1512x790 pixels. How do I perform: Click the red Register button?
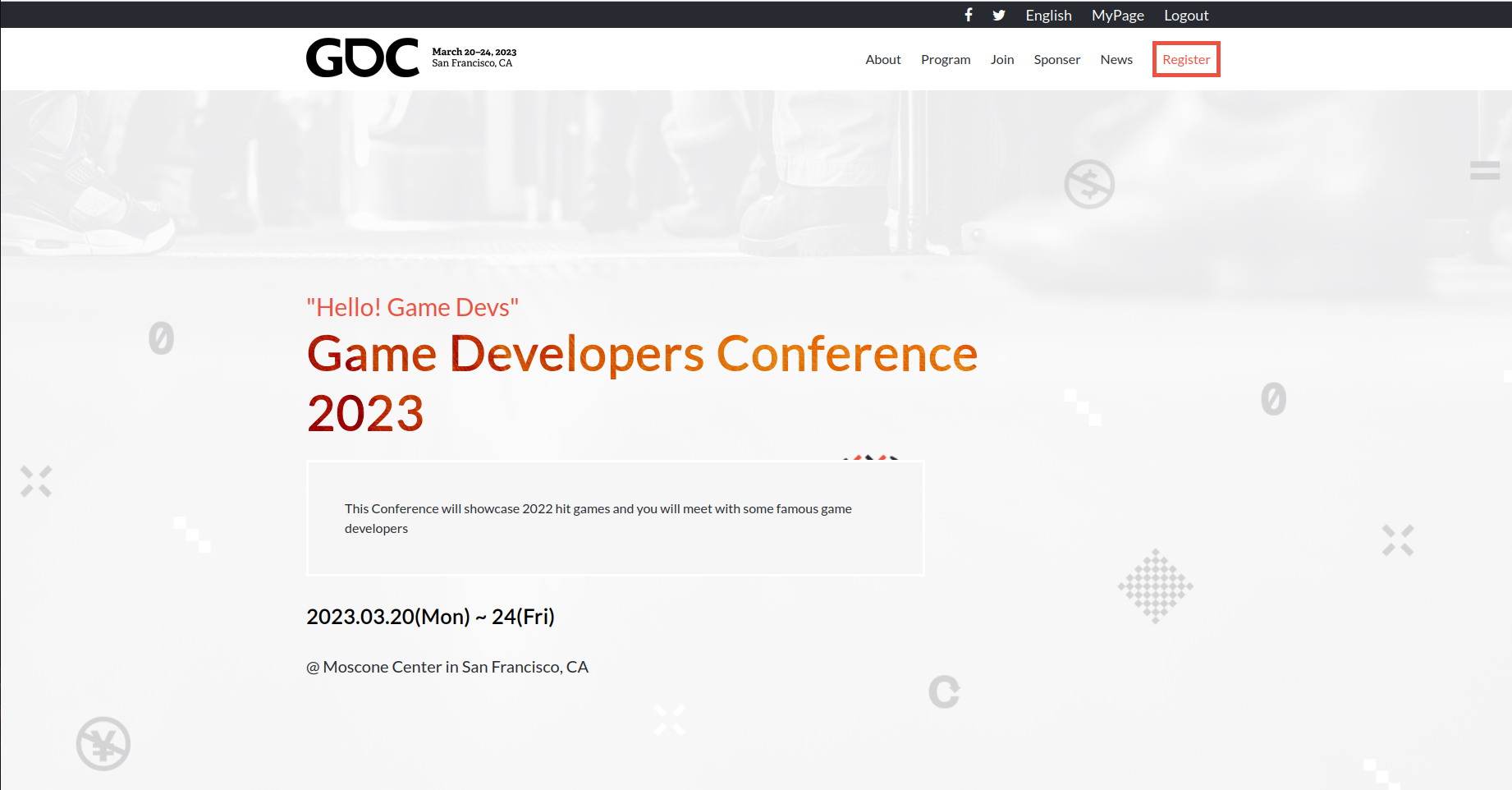[x=1186, y=59]
